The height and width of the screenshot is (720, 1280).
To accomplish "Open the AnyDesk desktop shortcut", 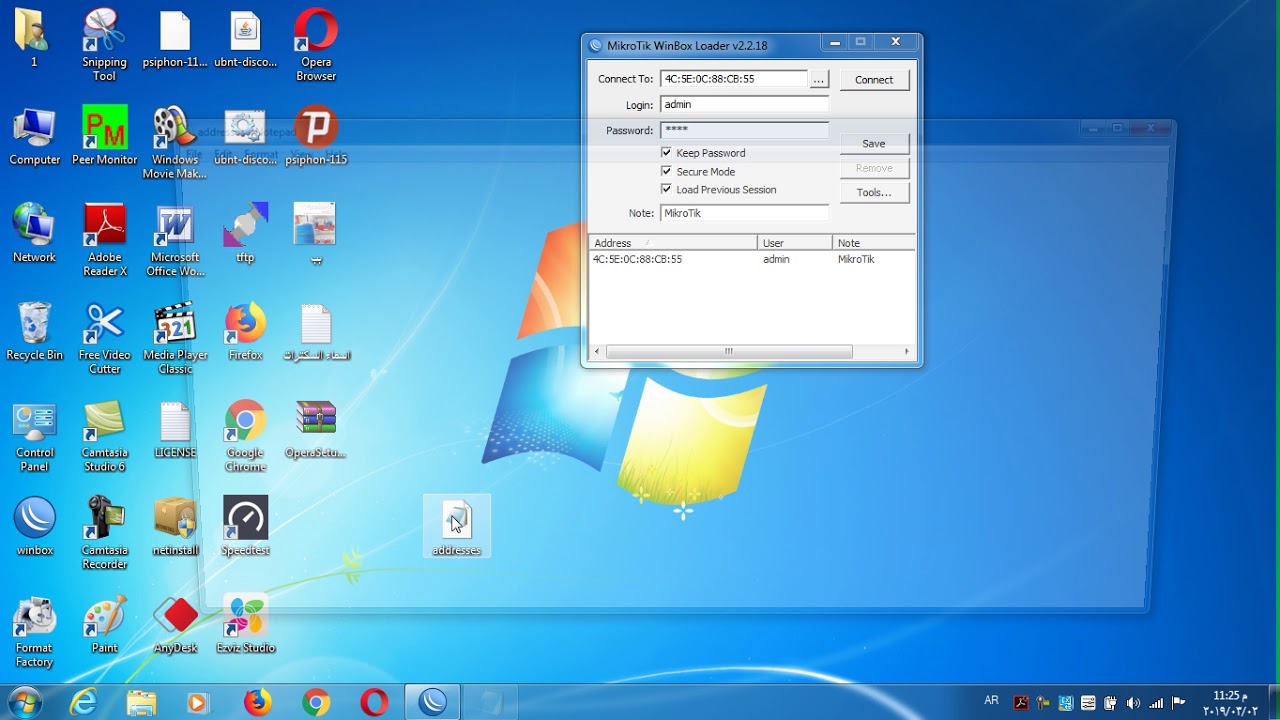I will 175,624.
